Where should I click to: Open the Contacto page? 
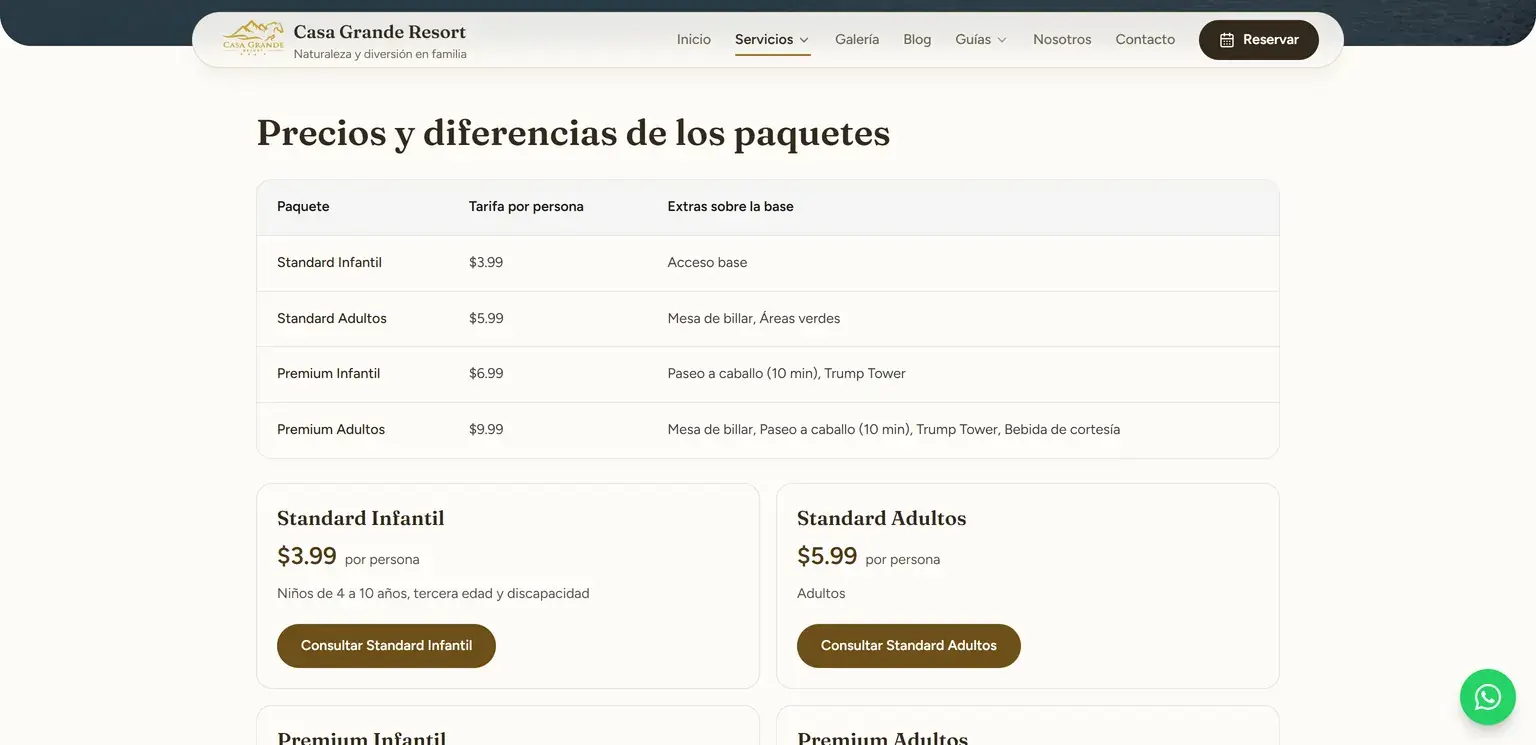coord(1145,40)
